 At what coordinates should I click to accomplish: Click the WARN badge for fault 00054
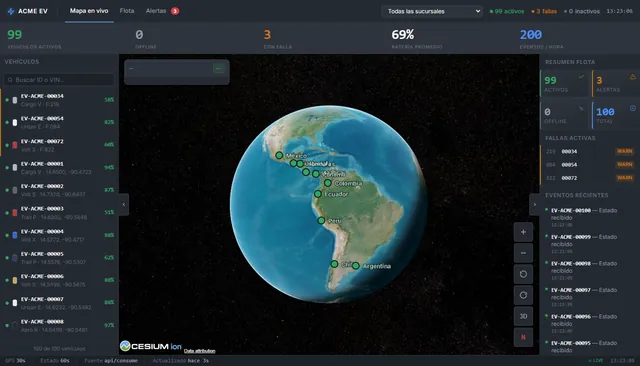624,164
